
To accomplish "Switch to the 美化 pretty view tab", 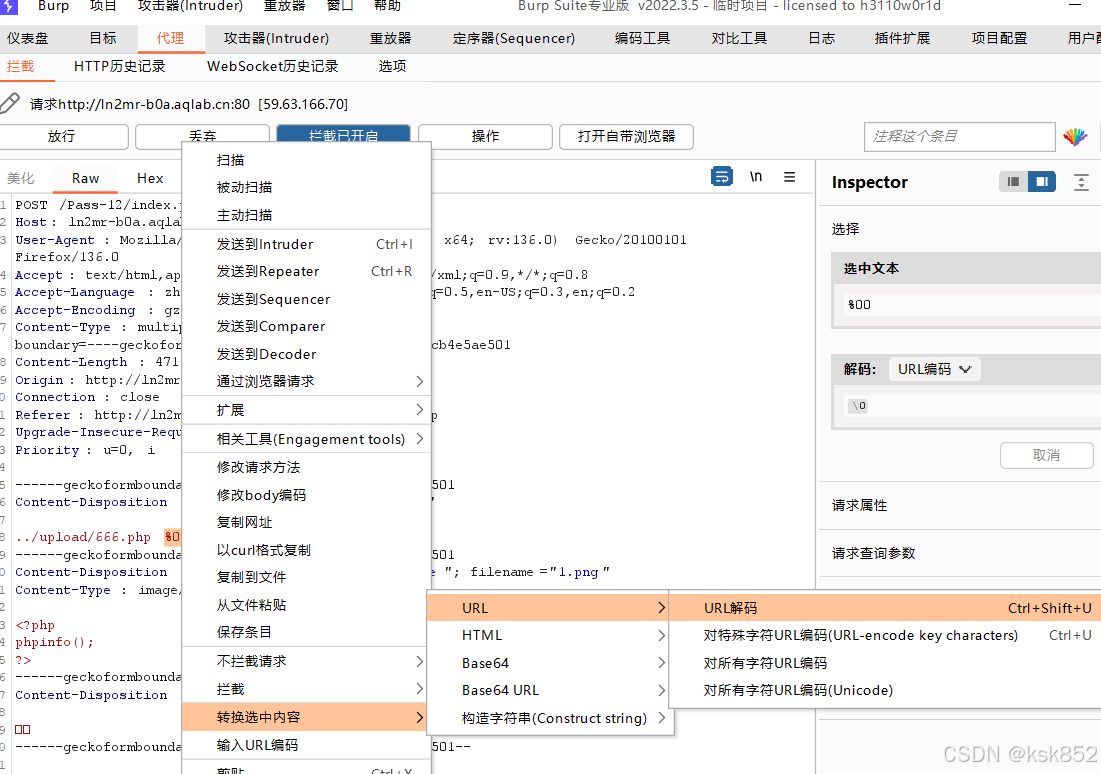I will point(20,178).
